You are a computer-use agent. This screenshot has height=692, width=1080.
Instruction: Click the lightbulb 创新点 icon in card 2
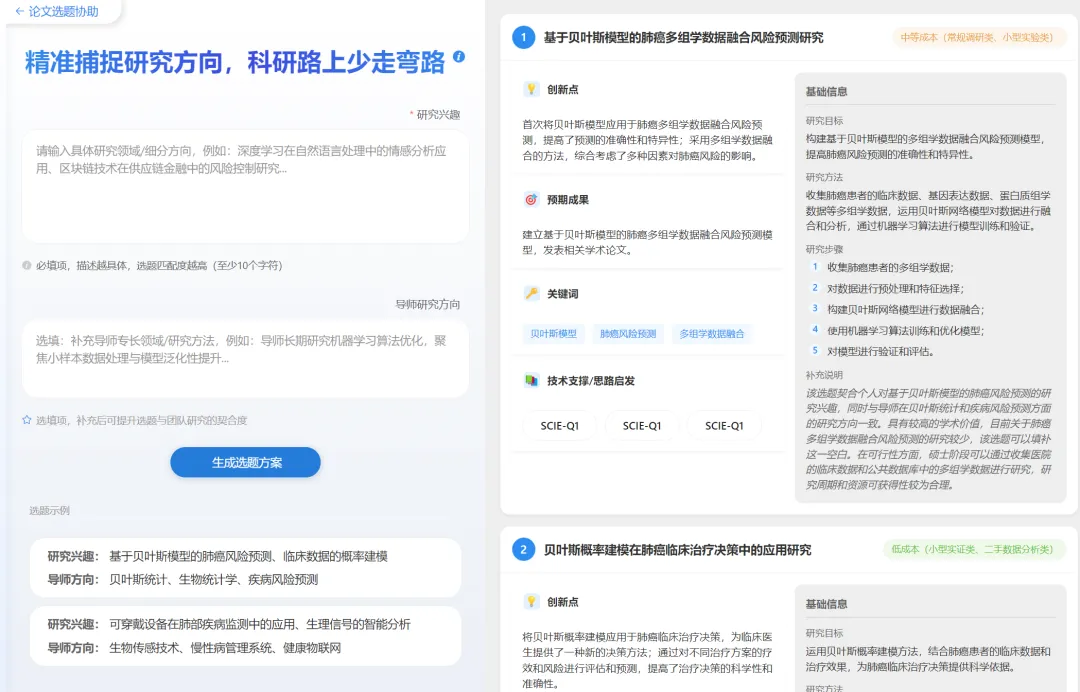click(x=531, y=601)
